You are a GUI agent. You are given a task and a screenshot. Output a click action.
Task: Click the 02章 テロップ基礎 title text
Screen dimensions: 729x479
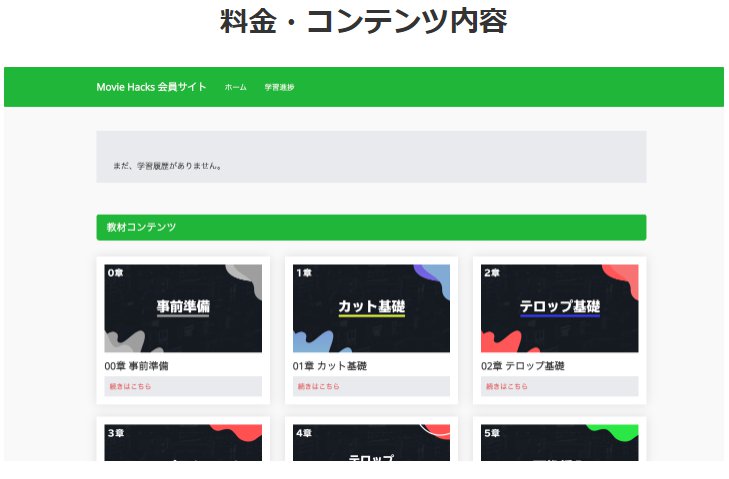pos(523,366)
